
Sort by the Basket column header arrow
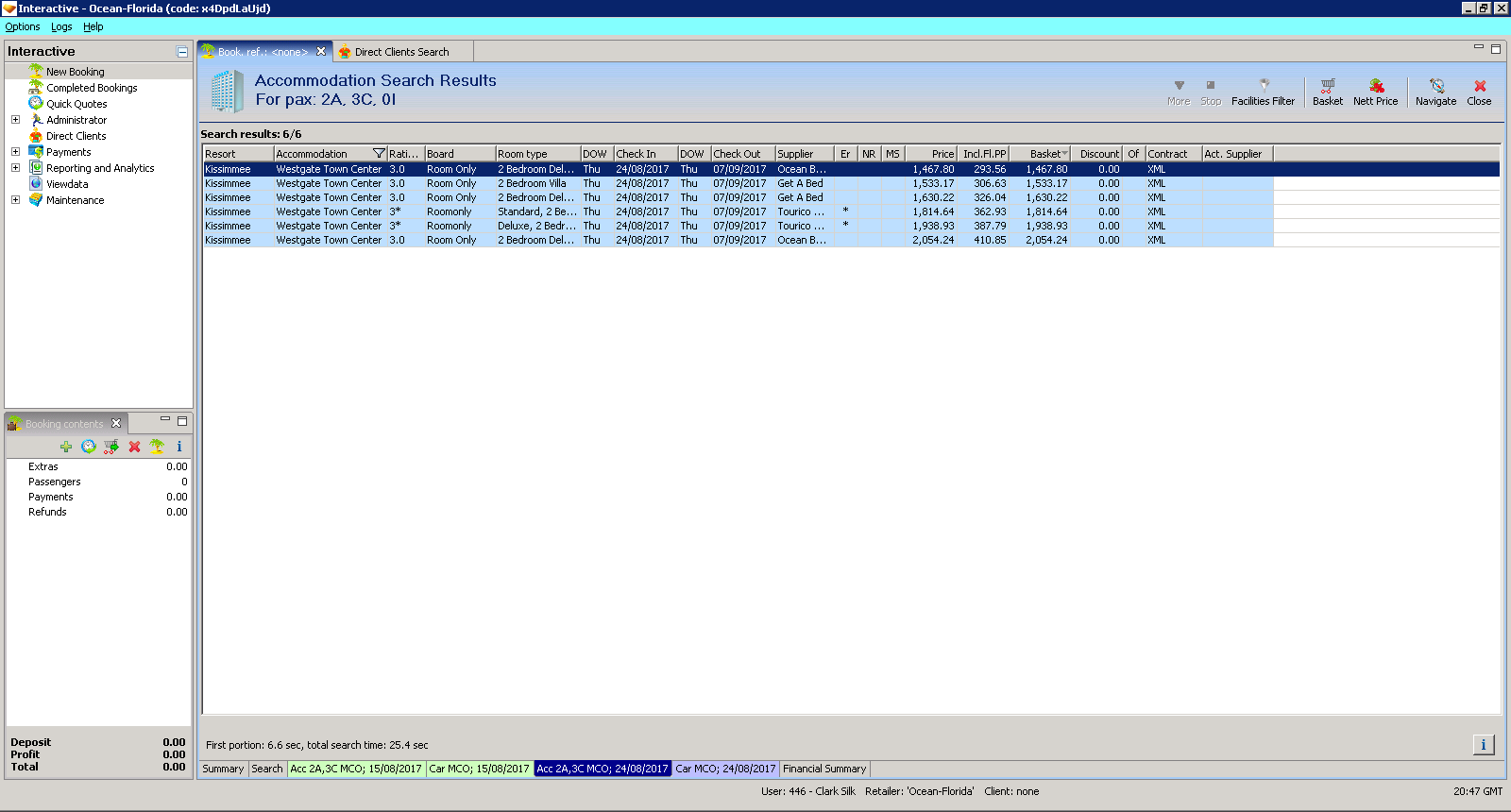coord(1064,154)
